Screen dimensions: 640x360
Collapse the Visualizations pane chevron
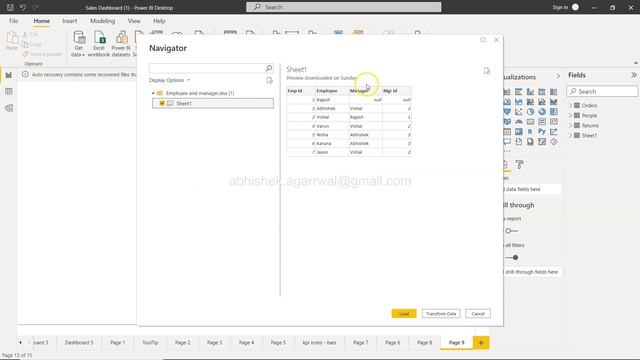[558, 76]
